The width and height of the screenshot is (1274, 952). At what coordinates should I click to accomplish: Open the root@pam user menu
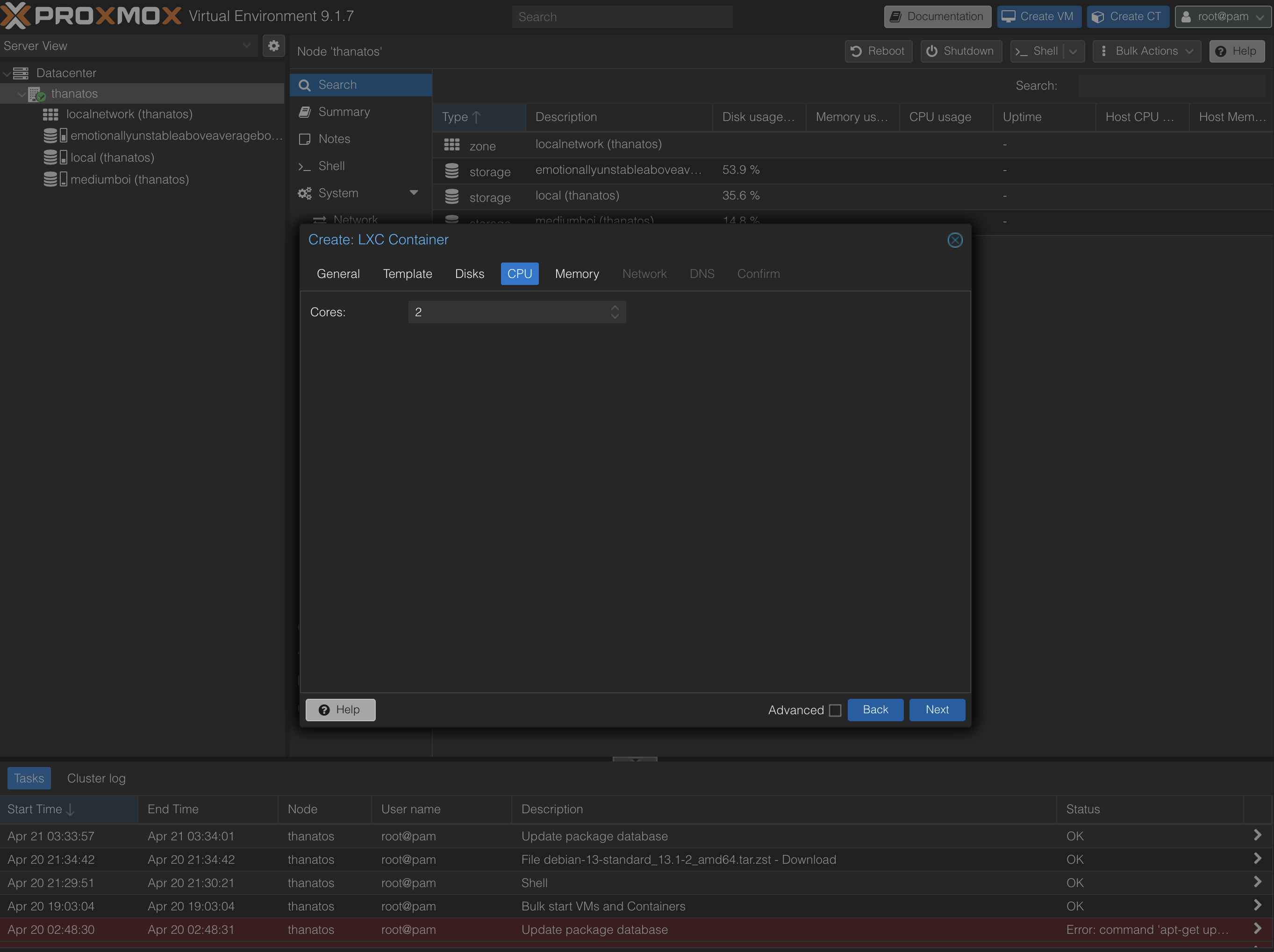pyautogui.click(x=1224, y=17)
